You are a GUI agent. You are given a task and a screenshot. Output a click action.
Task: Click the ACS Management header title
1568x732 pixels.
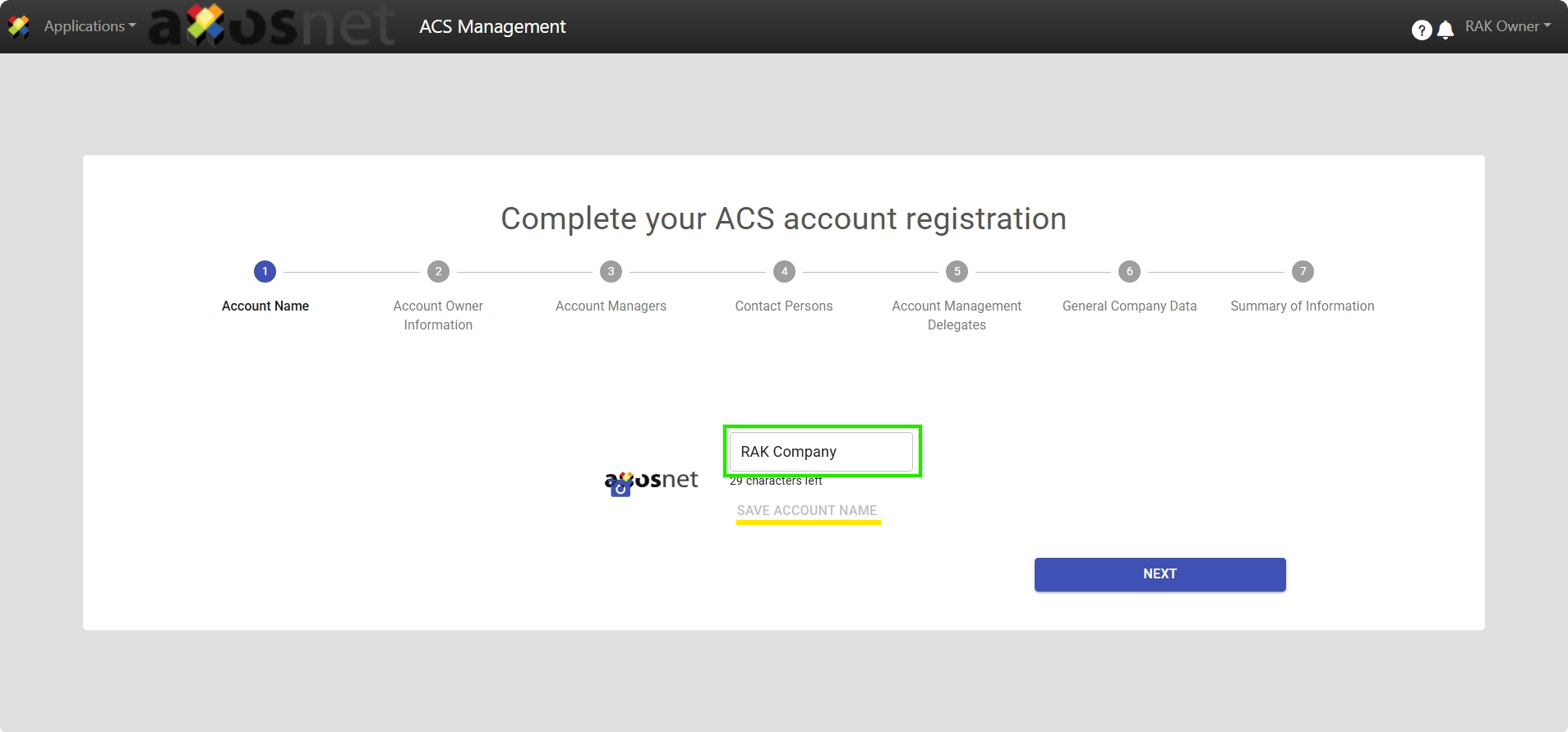(x=492, y=26)
